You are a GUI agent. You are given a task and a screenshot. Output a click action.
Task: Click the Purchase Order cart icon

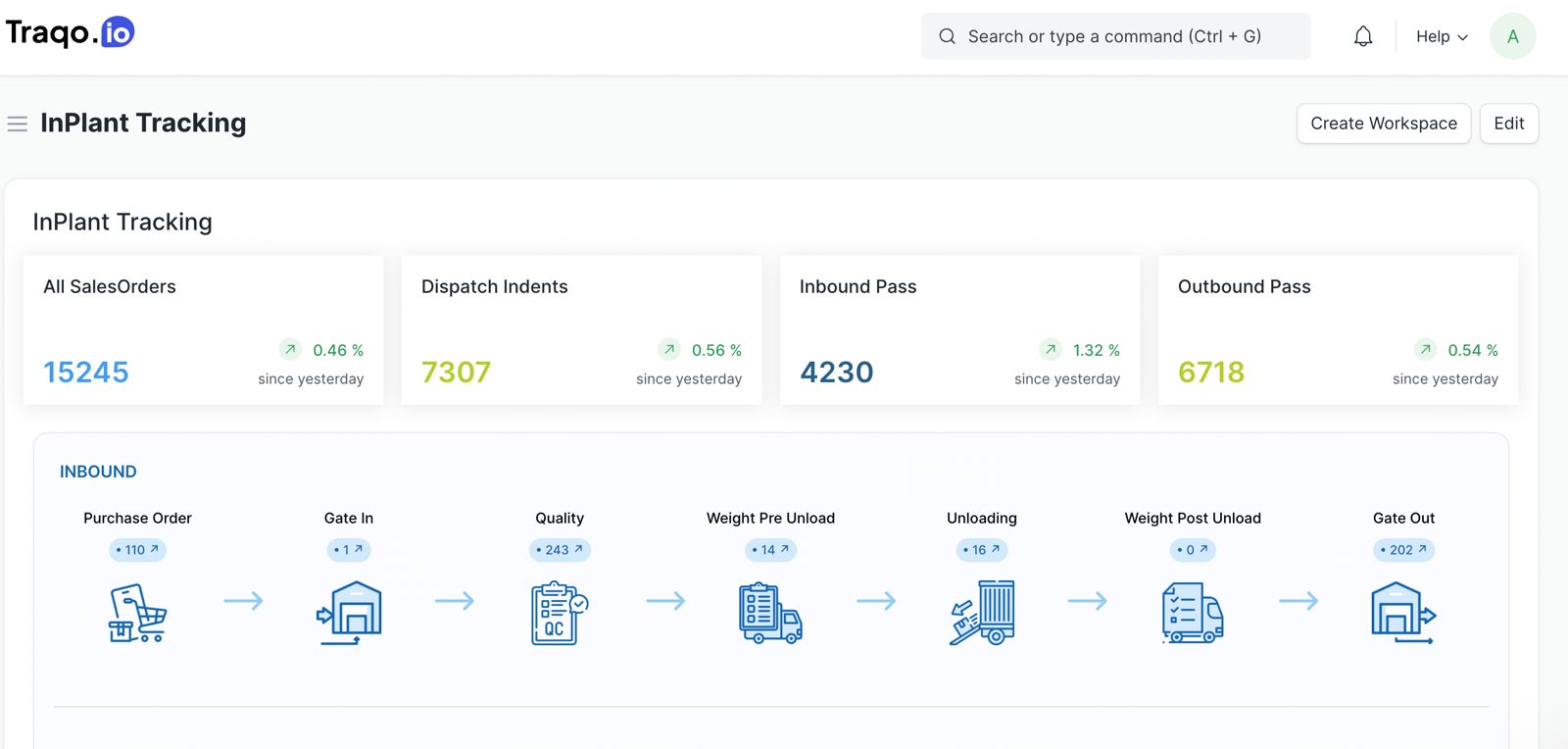tap(137, 614)
